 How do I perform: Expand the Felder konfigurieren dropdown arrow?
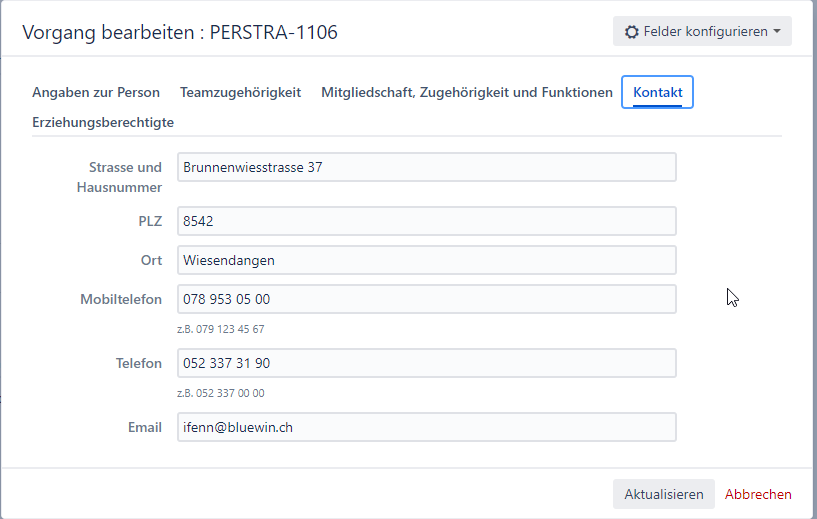[777, 32]
